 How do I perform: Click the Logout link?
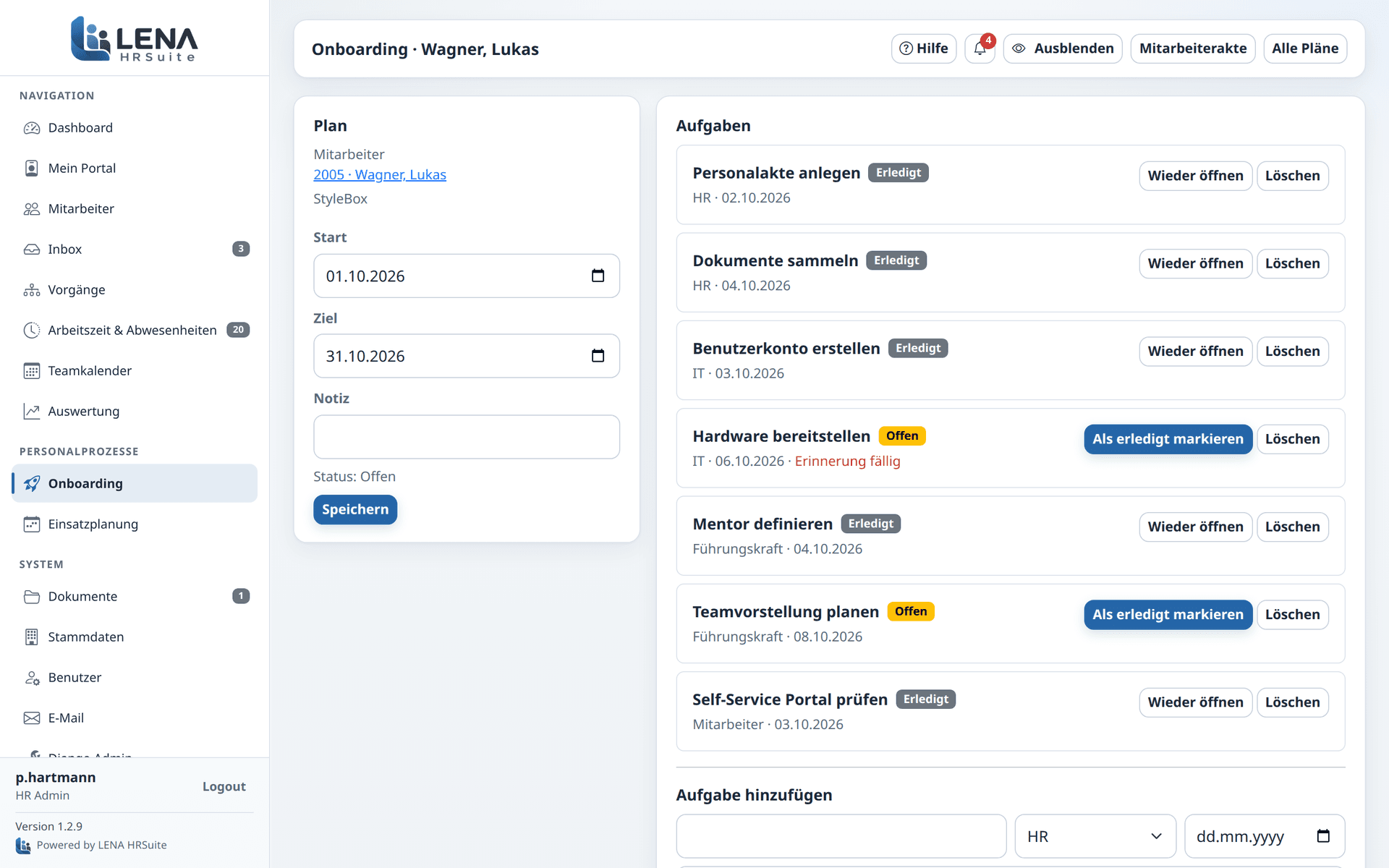pos(224,786)
